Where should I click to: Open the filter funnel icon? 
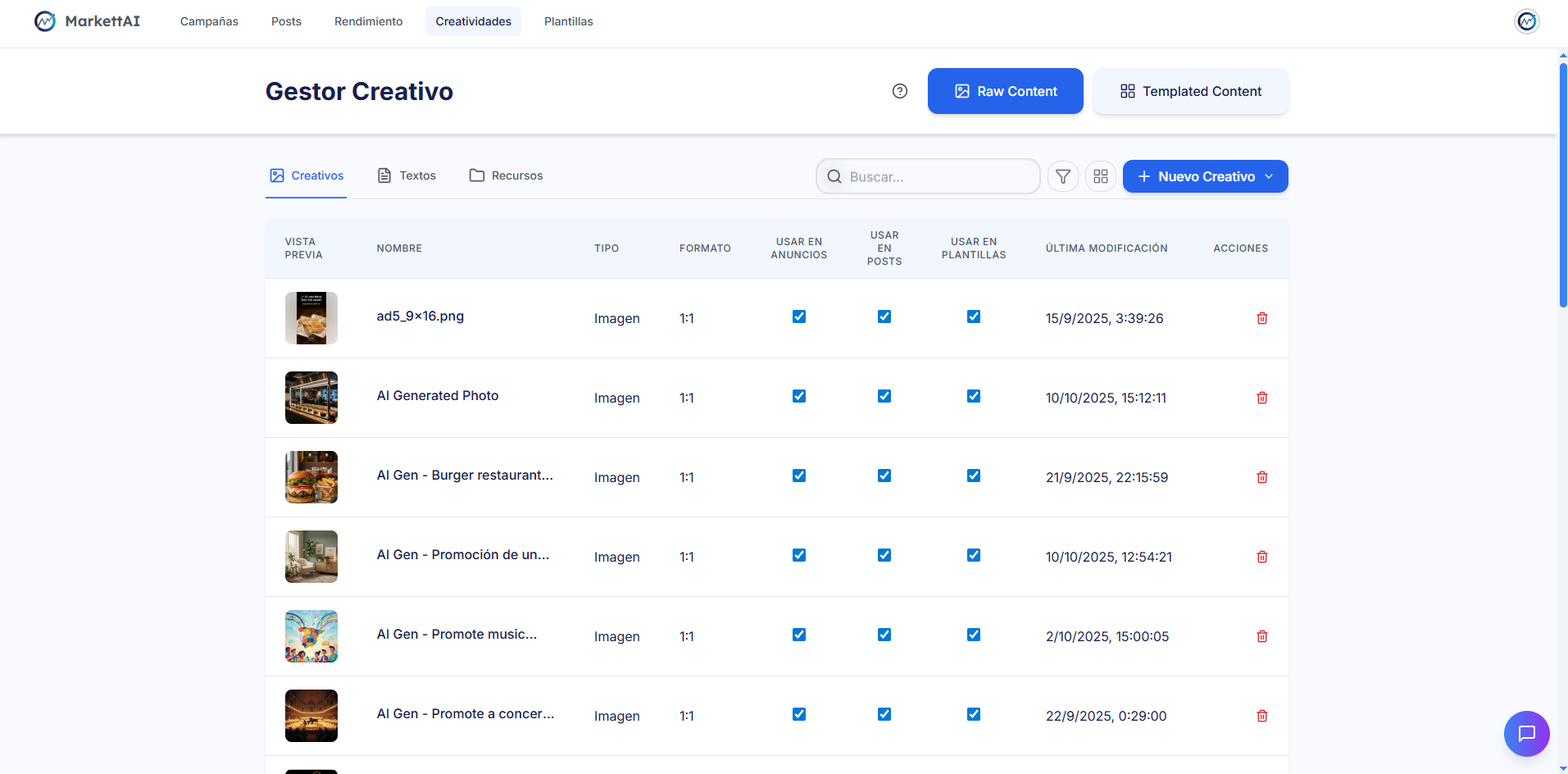coord(1062,176)
